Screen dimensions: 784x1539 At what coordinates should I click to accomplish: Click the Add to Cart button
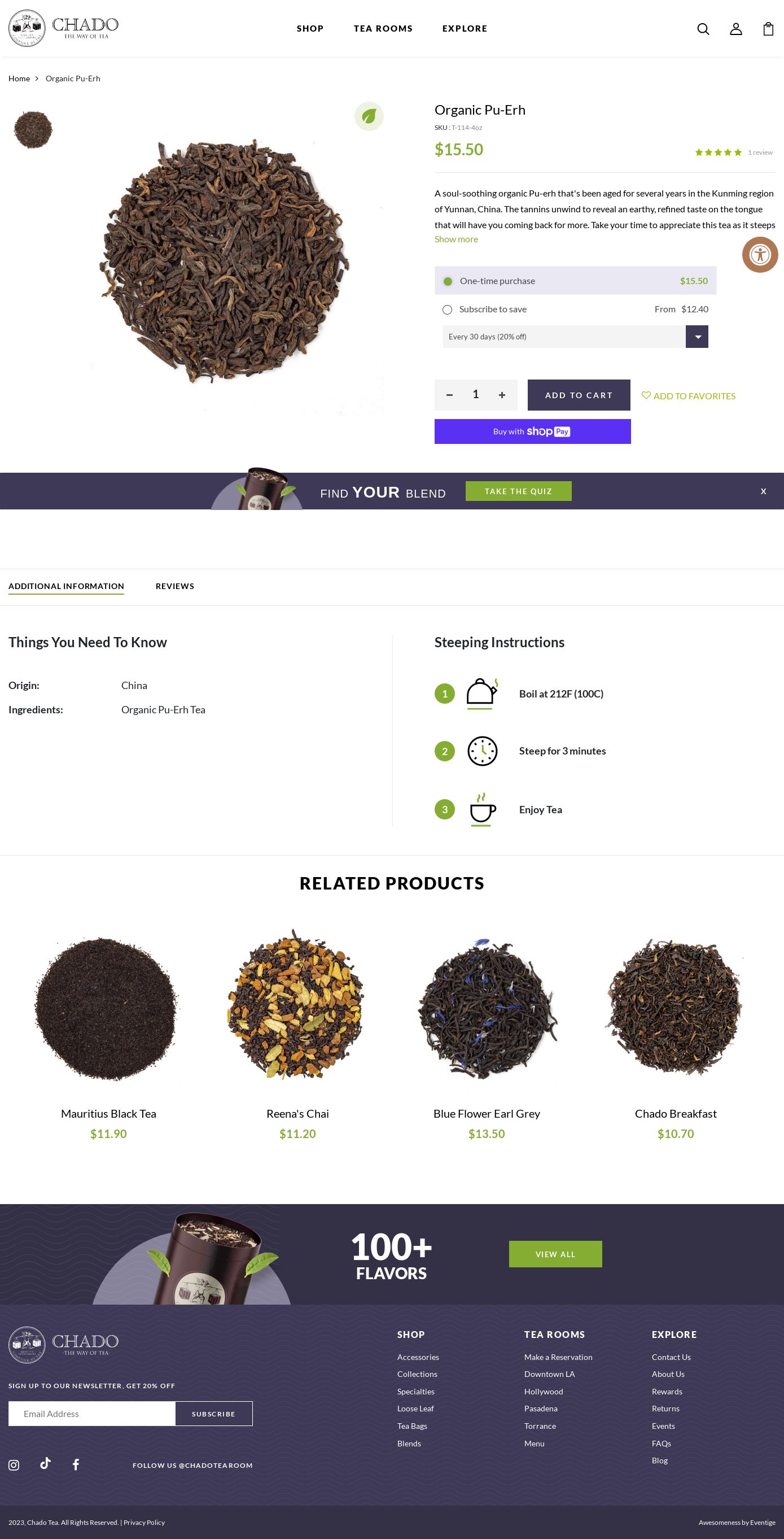pyautogui.click(x=579, y=395)
